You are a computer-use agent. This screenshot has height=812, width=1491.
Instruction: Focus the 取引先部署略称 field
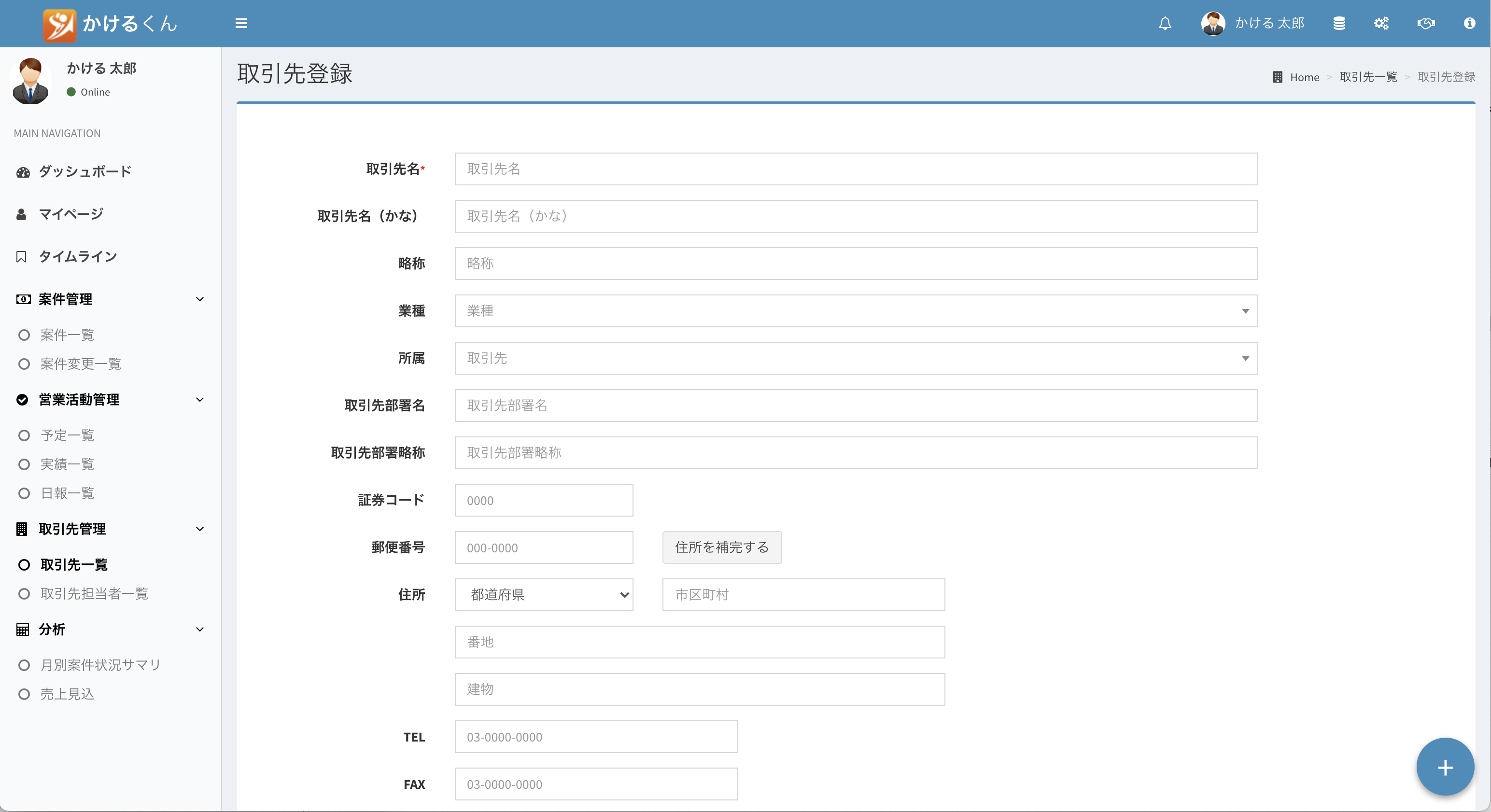click(x=856, y=453)
